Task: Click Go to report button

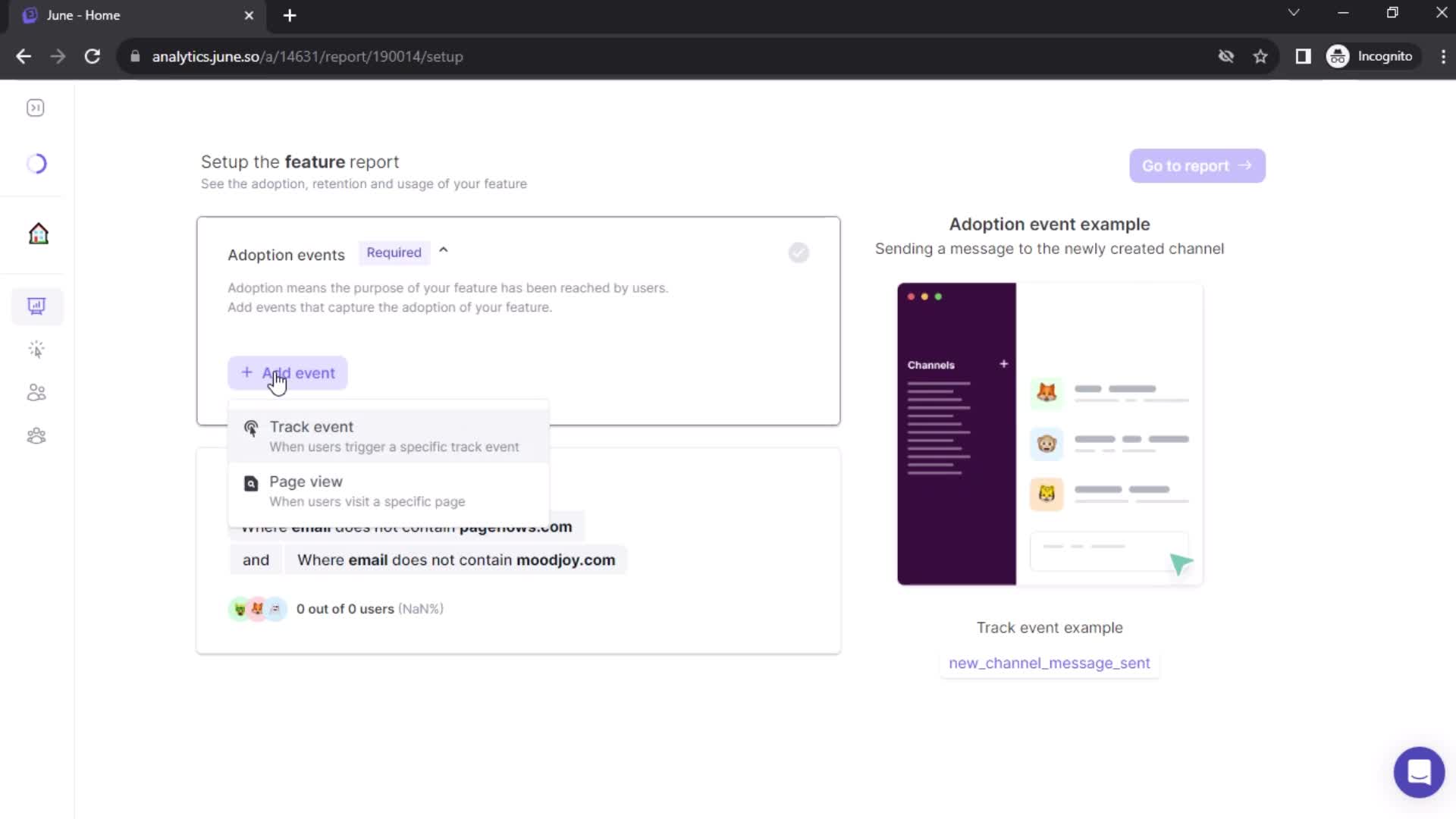Action: 1197,165
